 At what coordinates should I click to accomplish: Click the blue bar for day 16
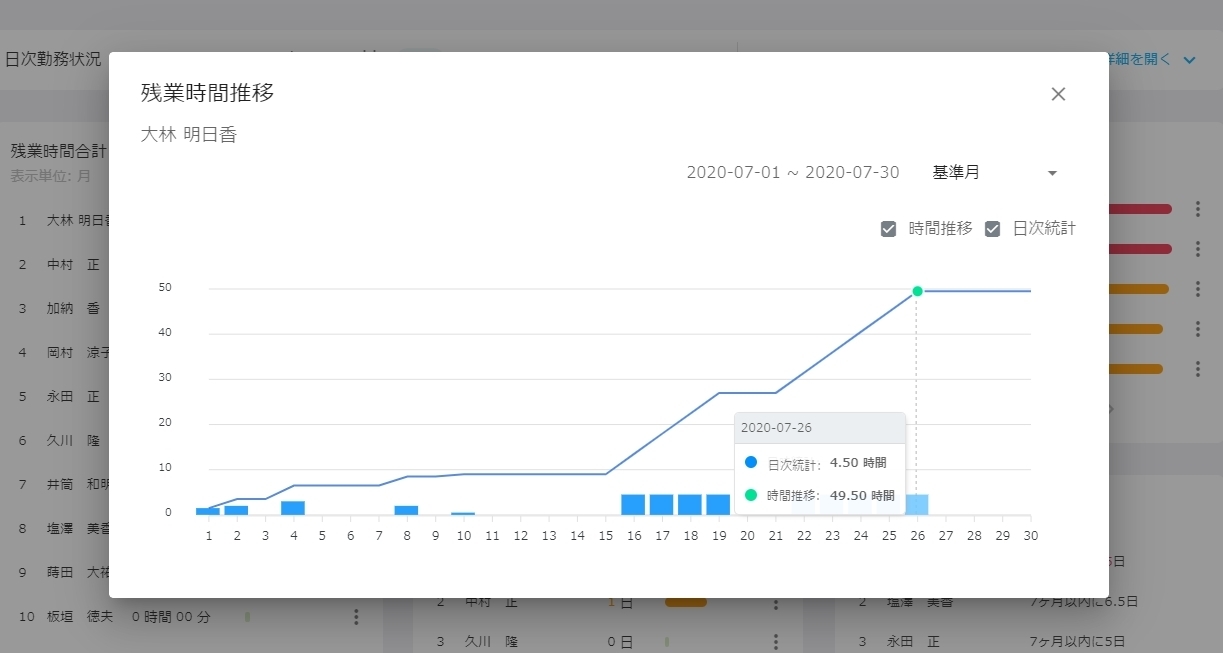[x=632, y=504]
